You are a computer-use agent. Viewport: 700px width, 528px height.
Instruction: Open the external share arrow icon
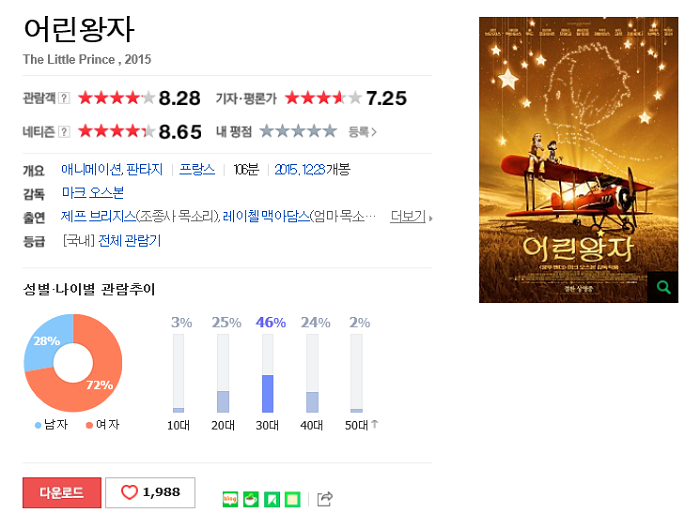click(x=325, y=499)
